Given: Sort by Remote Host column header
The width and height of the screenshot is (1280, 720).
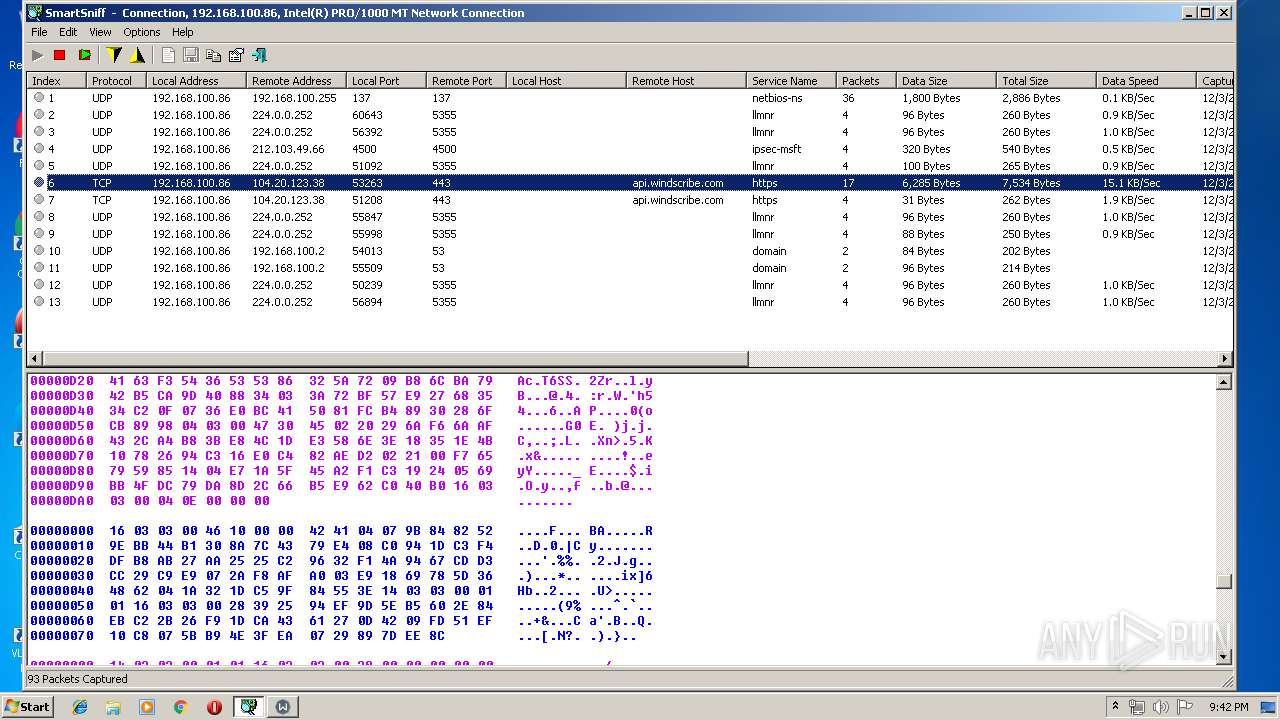Looking at the screenshot, I should coord(686,81).
